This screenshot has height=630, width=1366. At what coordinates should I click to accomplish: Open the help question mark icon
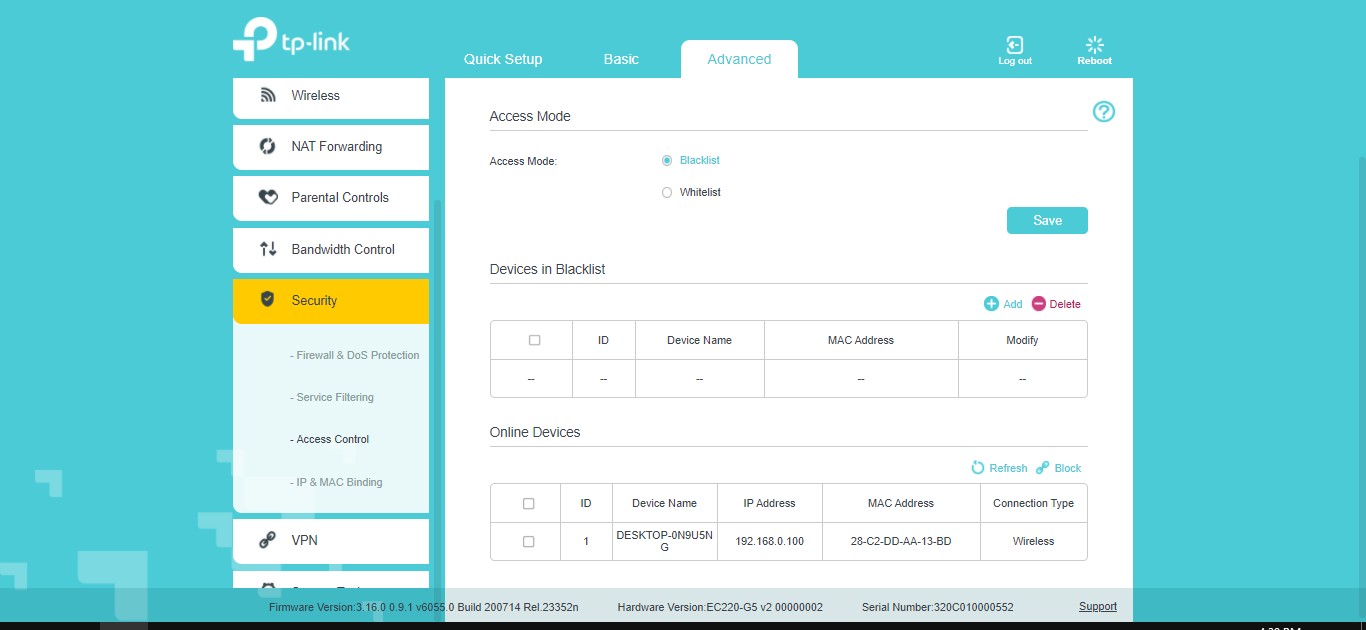pyautogui.click(x=1103, y=112)
